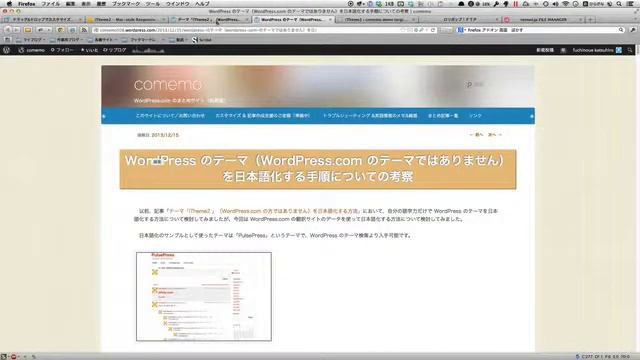This screenshot has height=360, width=640.
Task: Click the stats sparkline in admin bar
Action: (x=148, y=50)
